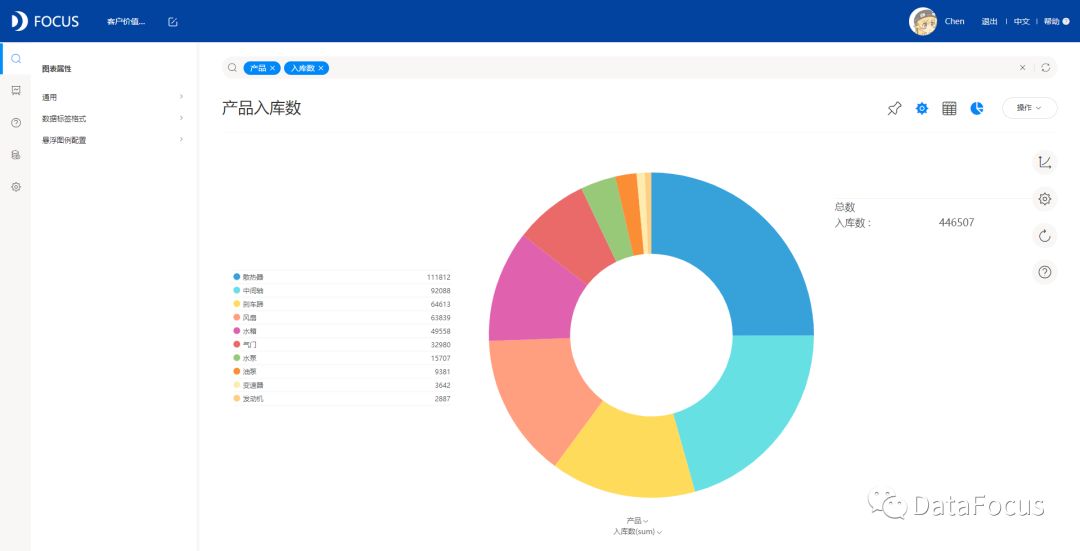Image resolution: width=1080 pixels, height=551 pixels.
Task: Click the 图表属性 panel heading
Action: [x=56, y=69]
